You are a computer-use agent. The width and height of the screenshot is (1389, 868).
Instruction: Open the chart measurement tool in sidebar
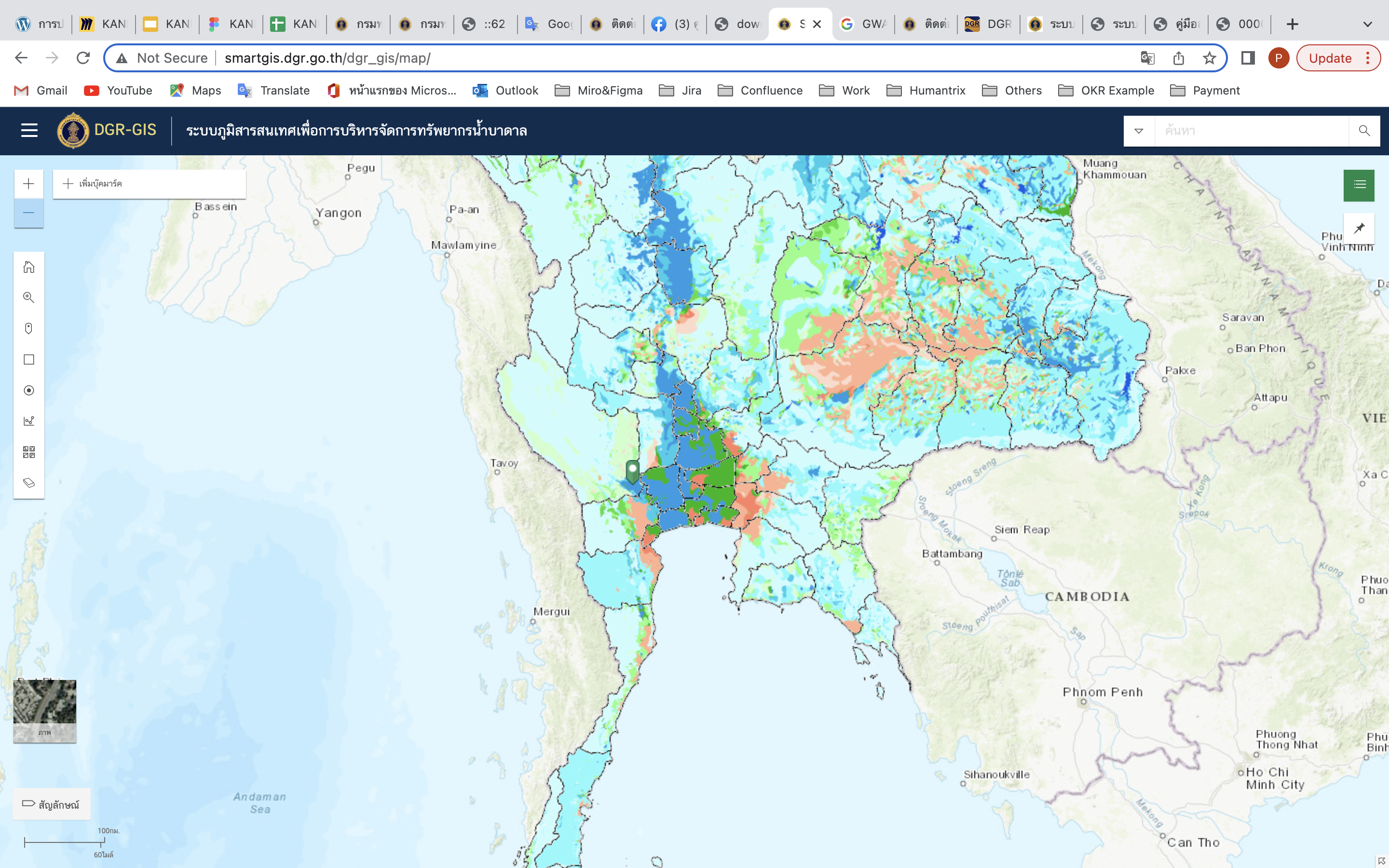(29, 421)
